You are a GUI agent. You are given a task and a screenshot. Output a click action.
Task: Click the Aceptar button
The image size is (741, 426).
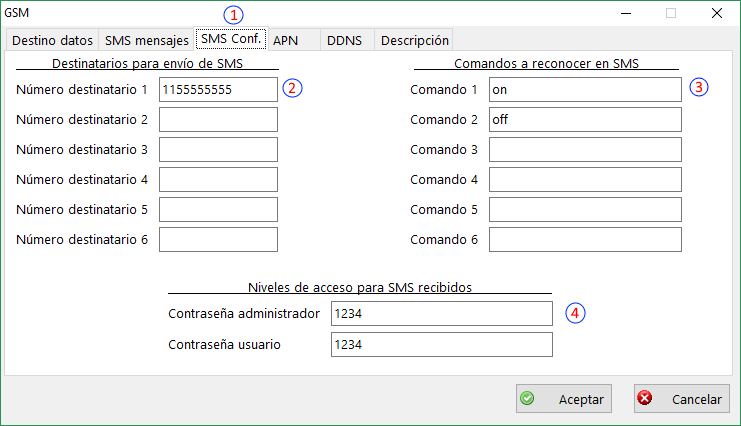(563, 398)
